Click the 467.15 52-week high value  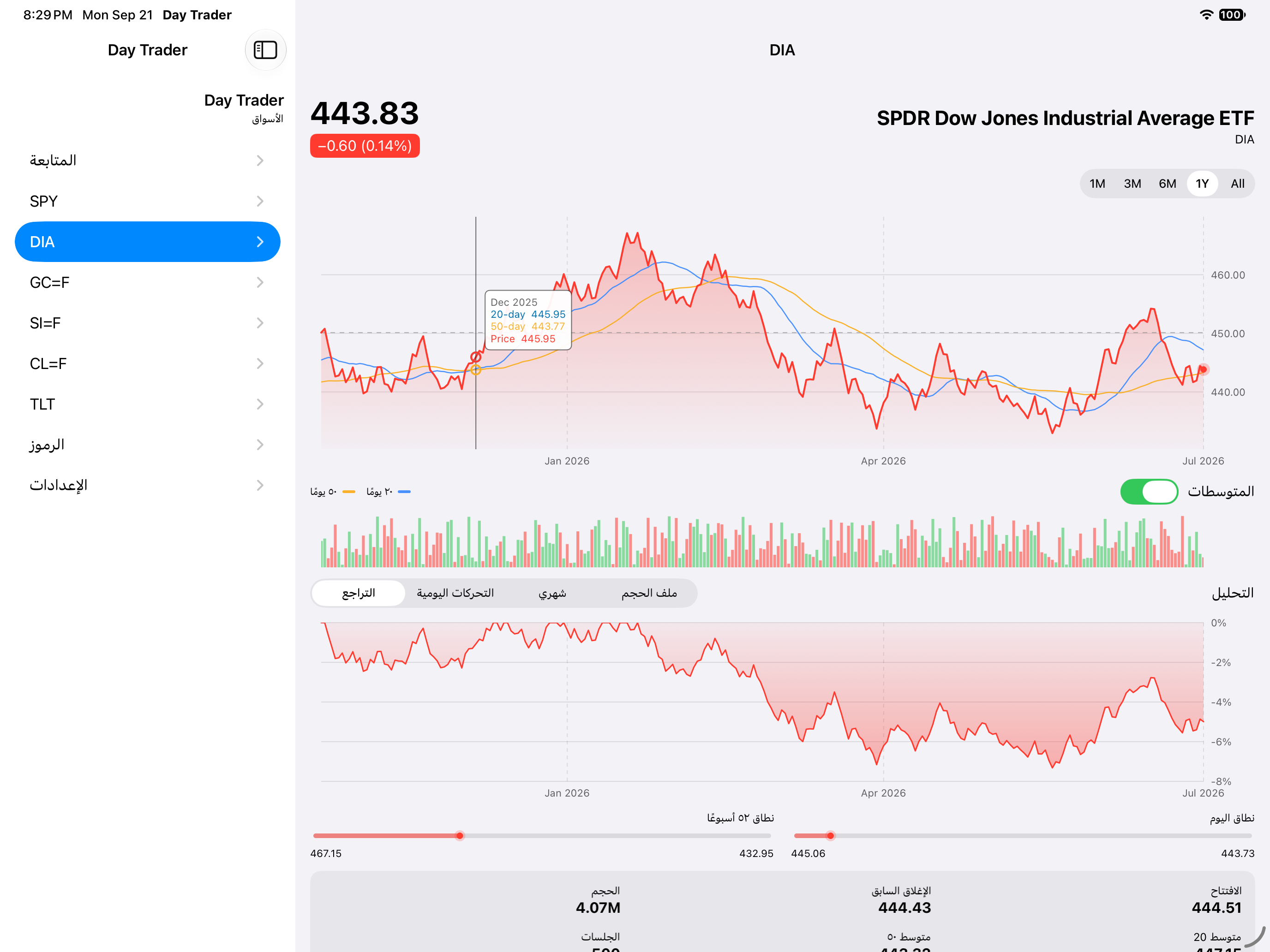[x=325, y=854]
